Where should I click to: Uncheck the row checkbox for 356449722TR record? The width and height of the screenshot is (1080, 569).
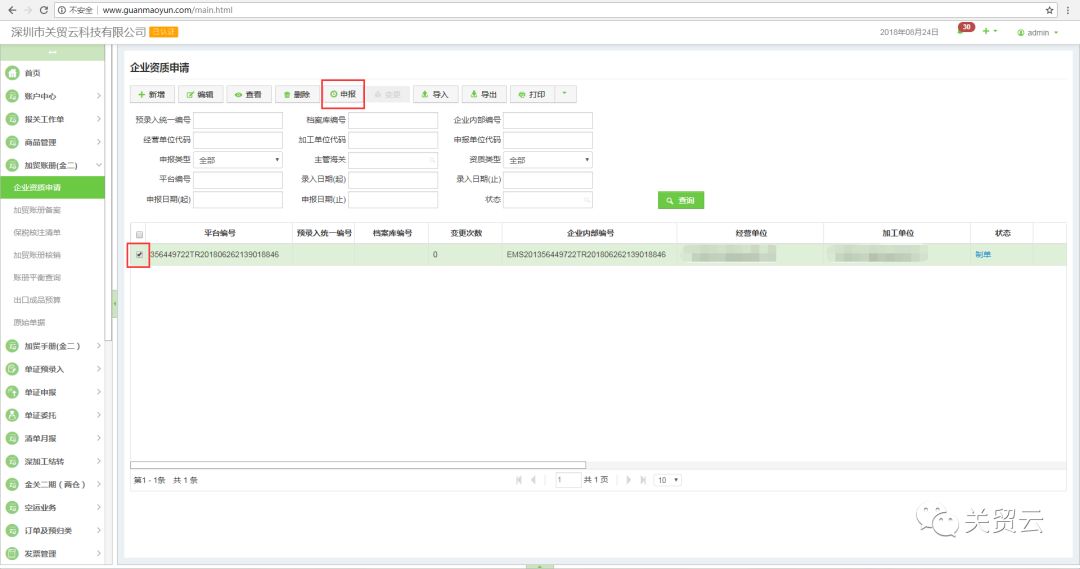point(140,254)
